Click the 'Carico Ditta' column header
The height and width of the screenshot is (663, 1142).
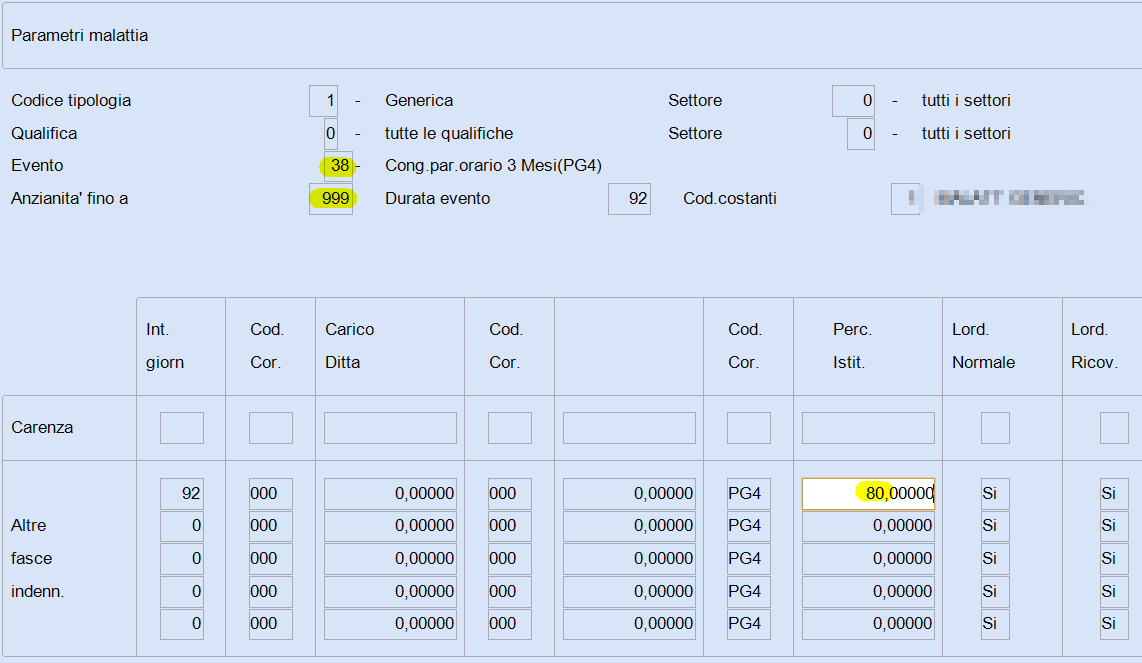350,346
